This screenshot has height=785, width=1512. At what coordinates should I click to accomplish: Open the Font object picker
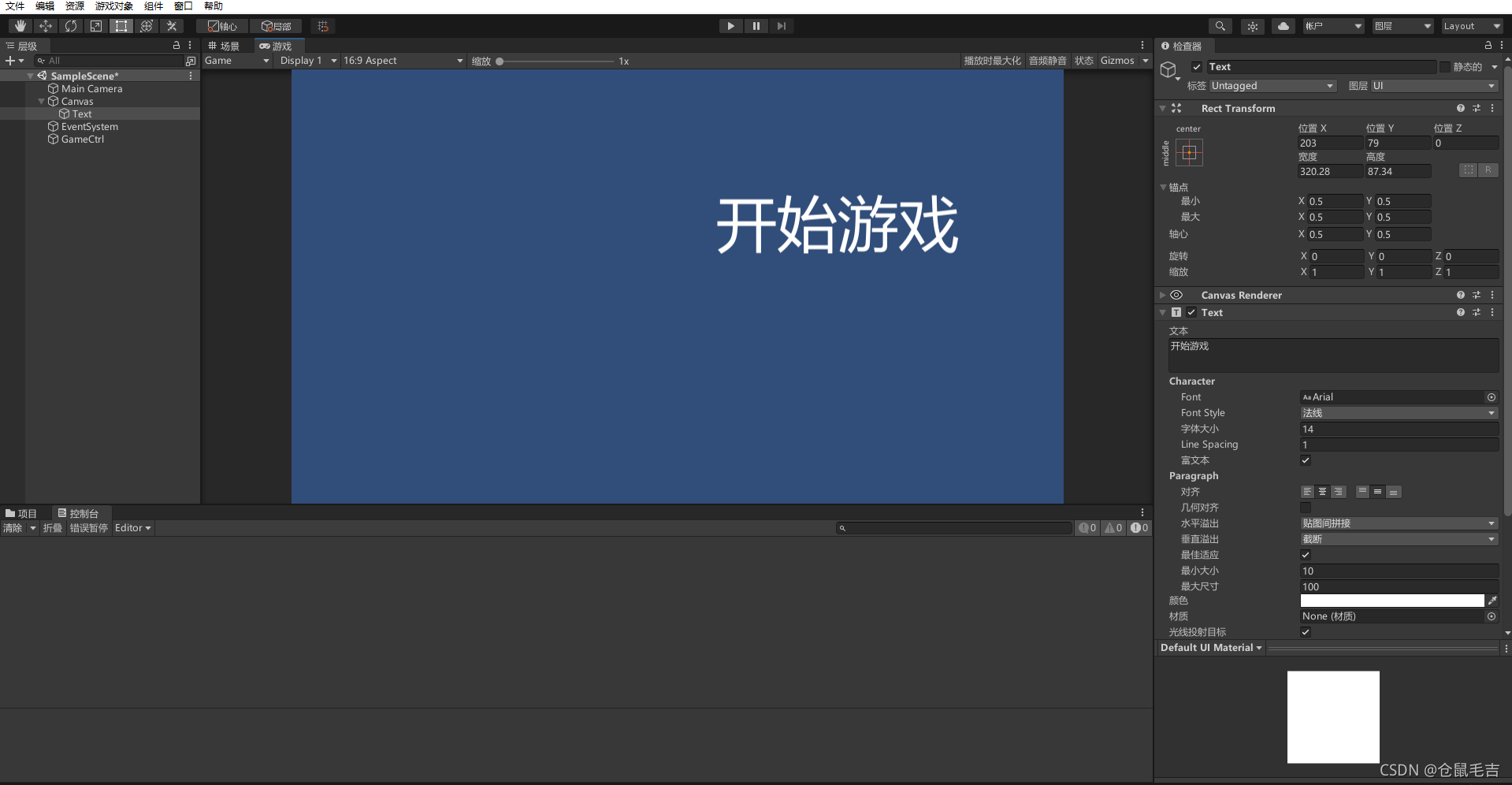(1492, 397)
